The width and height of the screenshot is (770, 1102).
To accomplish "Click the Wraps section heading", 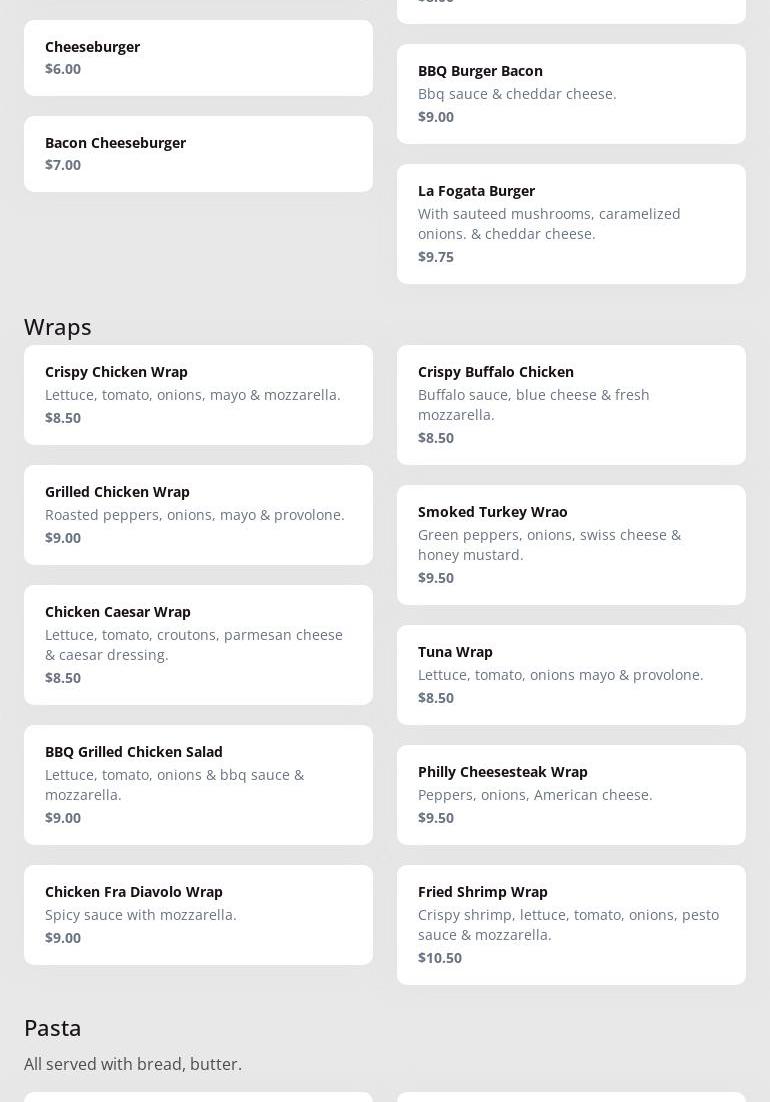I will coord(58,327).
